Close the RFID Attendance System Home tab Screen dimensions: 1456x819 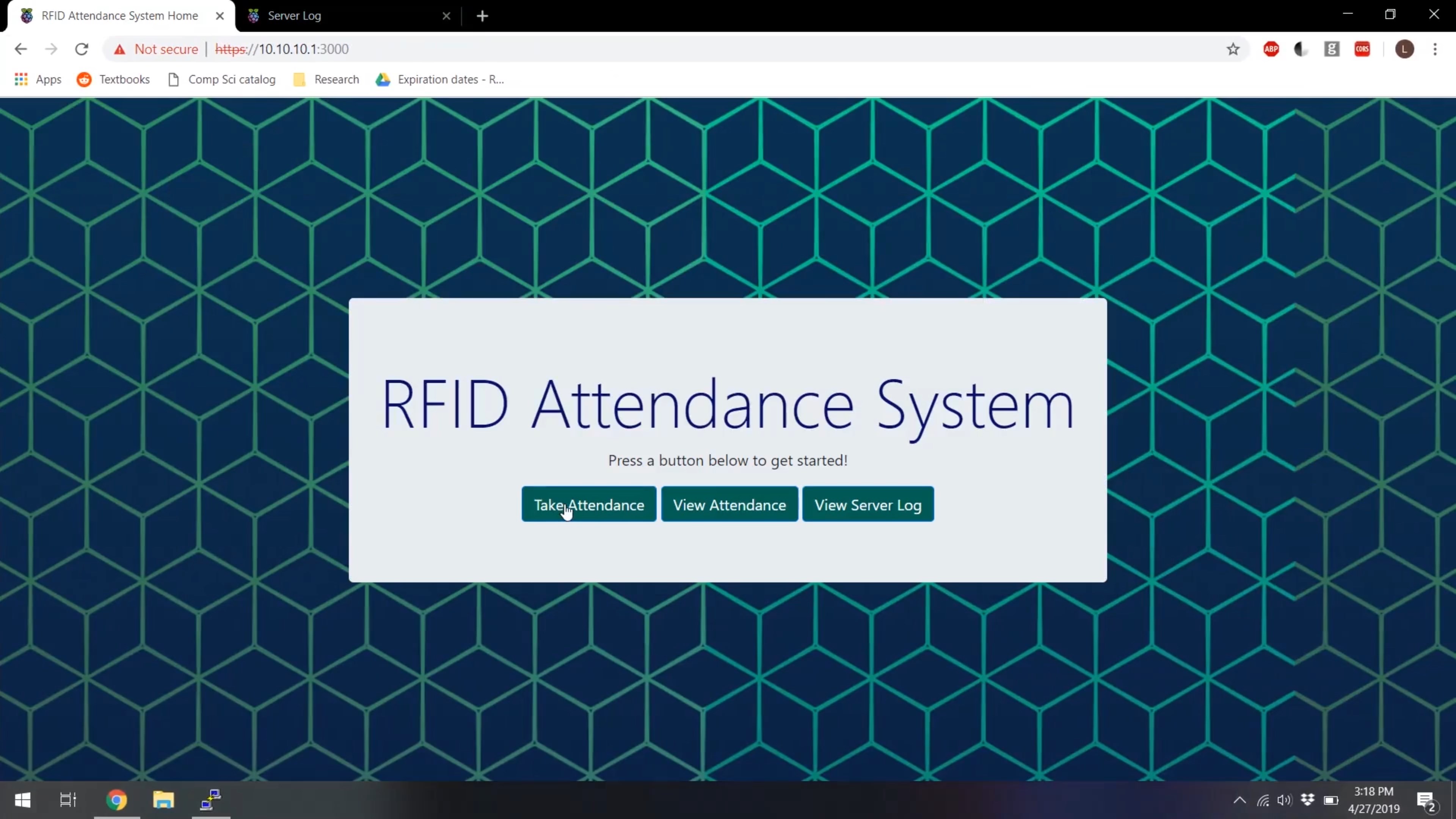tap(220, 16)
